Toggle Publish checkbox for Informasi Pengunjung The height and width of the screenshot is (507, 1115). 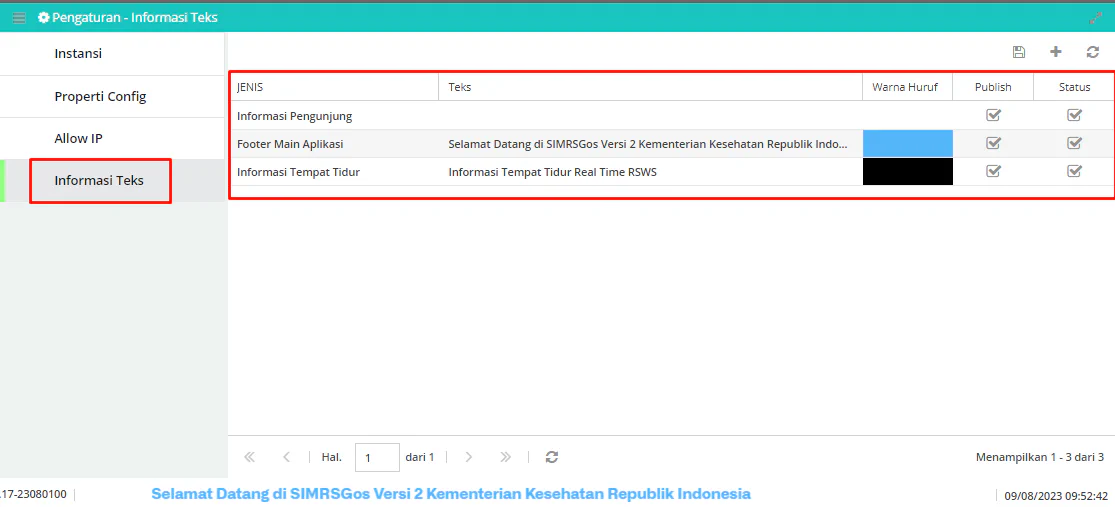993,115
